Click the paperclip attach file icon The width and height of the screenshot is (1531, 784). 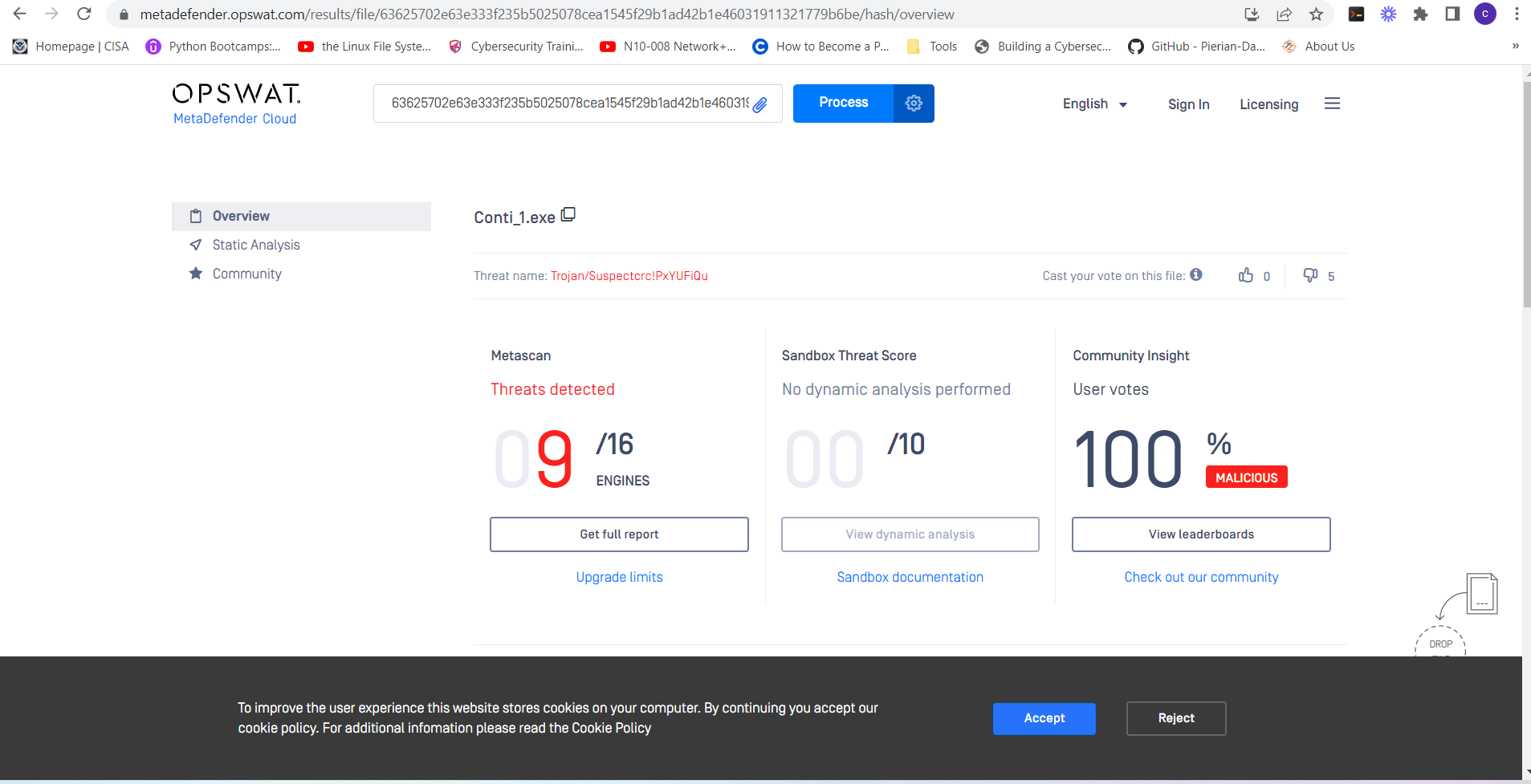[x=759, y=104]
